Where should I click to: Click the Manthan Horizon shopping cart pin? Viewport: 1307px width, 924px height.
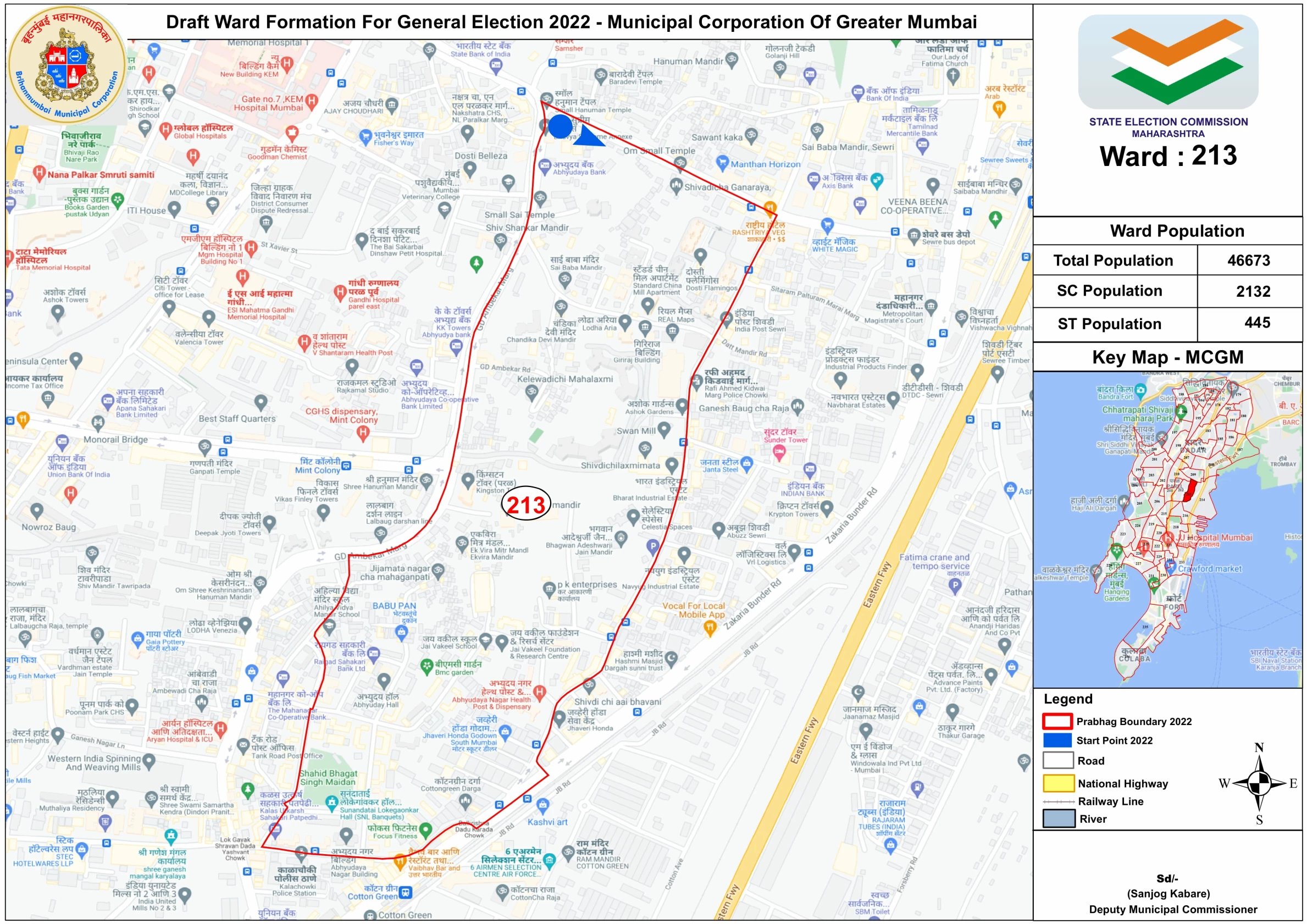(x=722, y=163)
